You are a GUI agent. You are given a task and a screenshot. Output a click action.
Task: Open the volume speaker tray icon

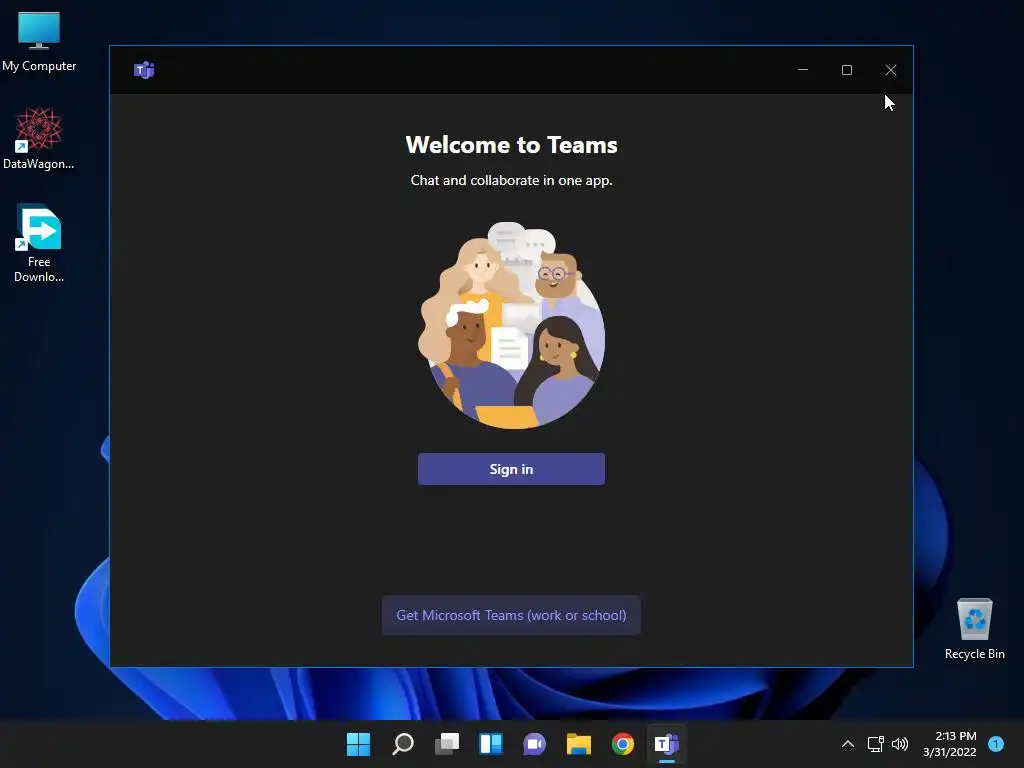pyautogui.click(x=900, y=744)
